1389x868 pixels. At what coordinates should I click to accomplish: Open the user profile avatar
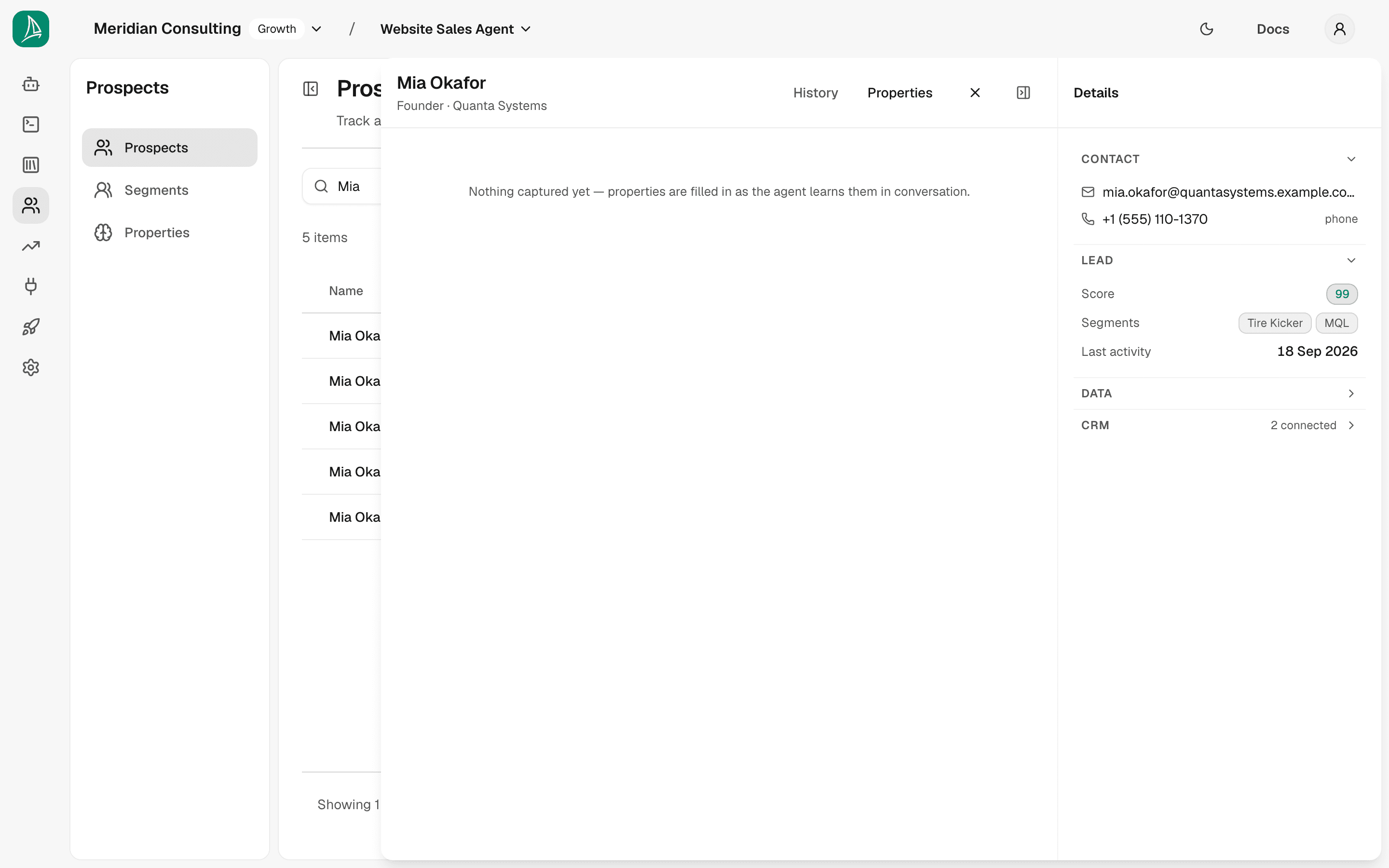[1340, 29]
